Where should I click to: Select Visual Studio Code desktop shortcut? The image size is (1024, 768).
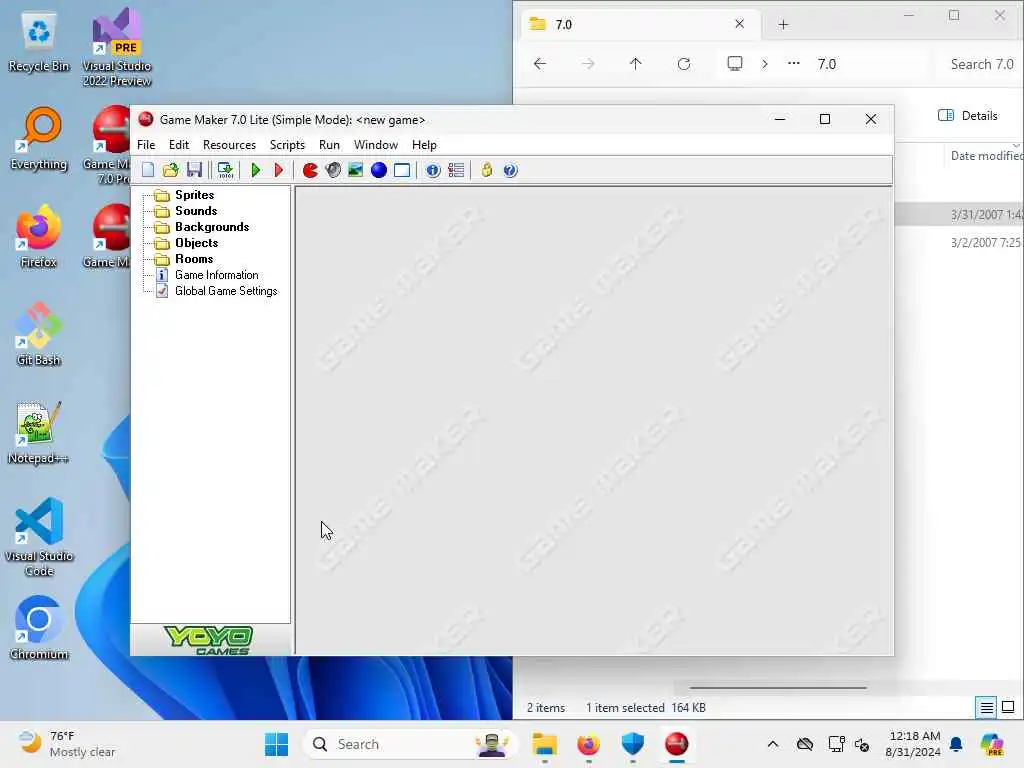39,537
